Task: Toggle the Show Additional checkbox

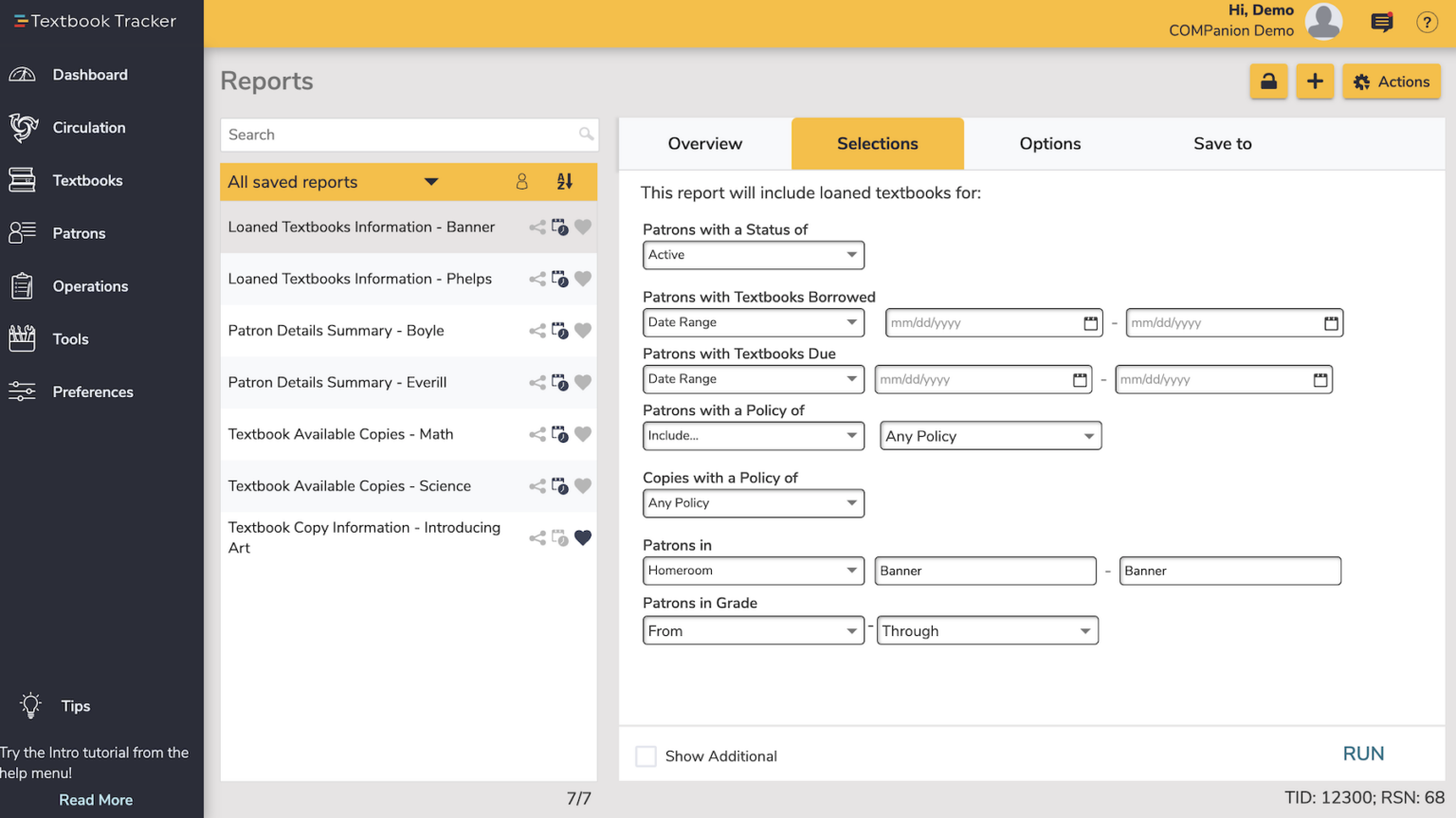Action: (646, 755)
